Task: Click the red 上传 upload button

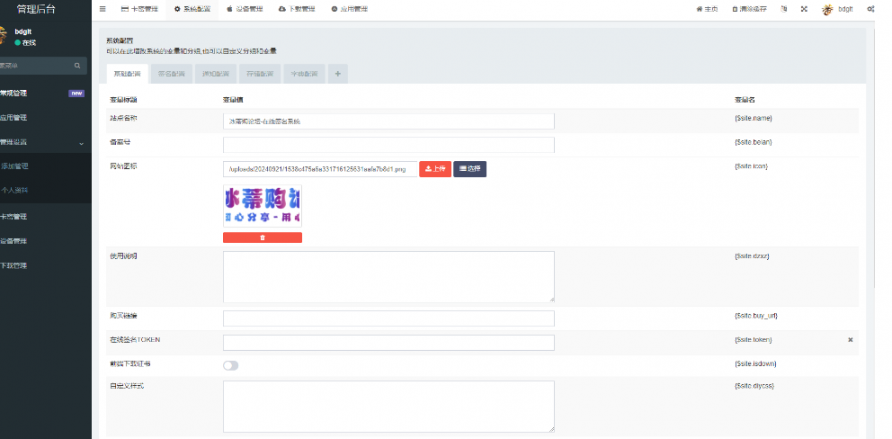Action: tap(435, 169)
